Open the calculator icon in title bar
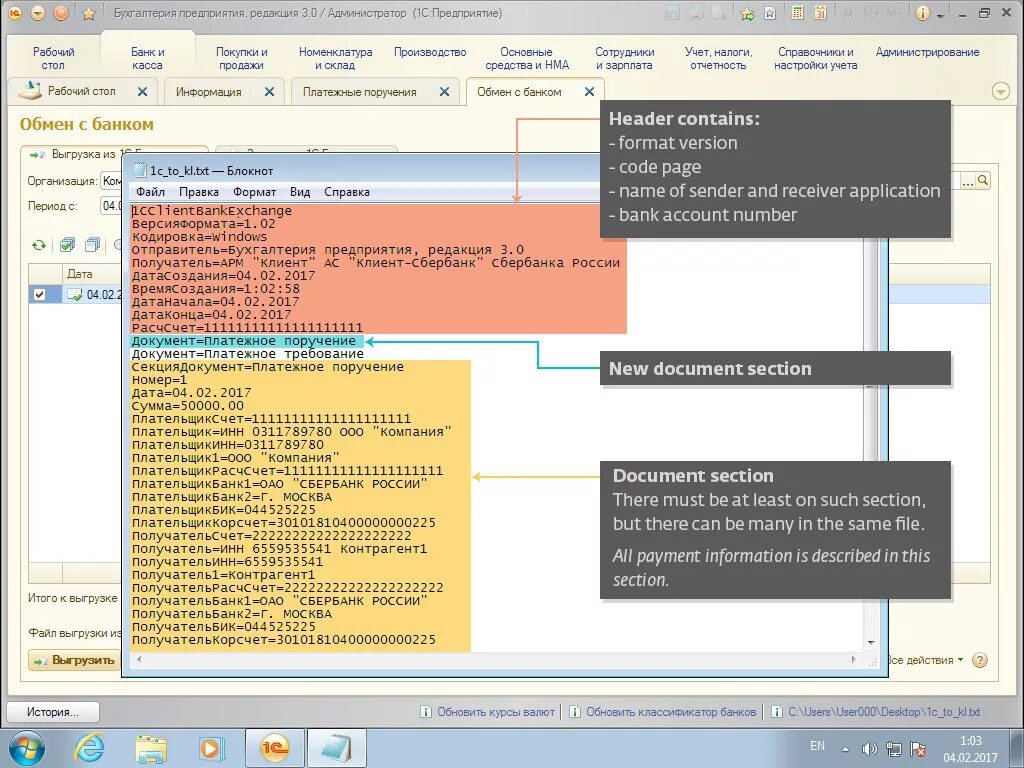1024x768 pixels. [797, 13]
